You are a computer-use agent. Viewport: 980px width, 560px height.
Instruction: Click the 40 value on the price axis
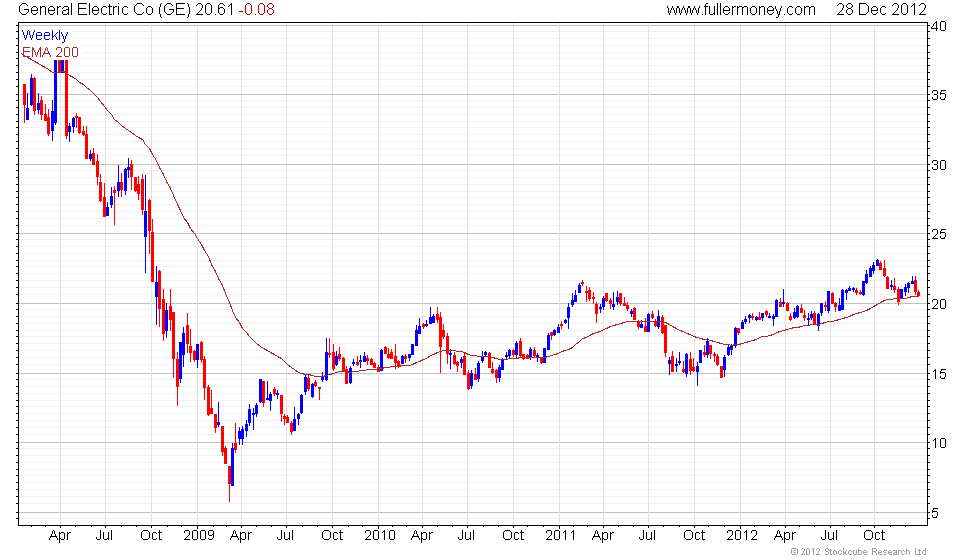click(x=939, y=26)
